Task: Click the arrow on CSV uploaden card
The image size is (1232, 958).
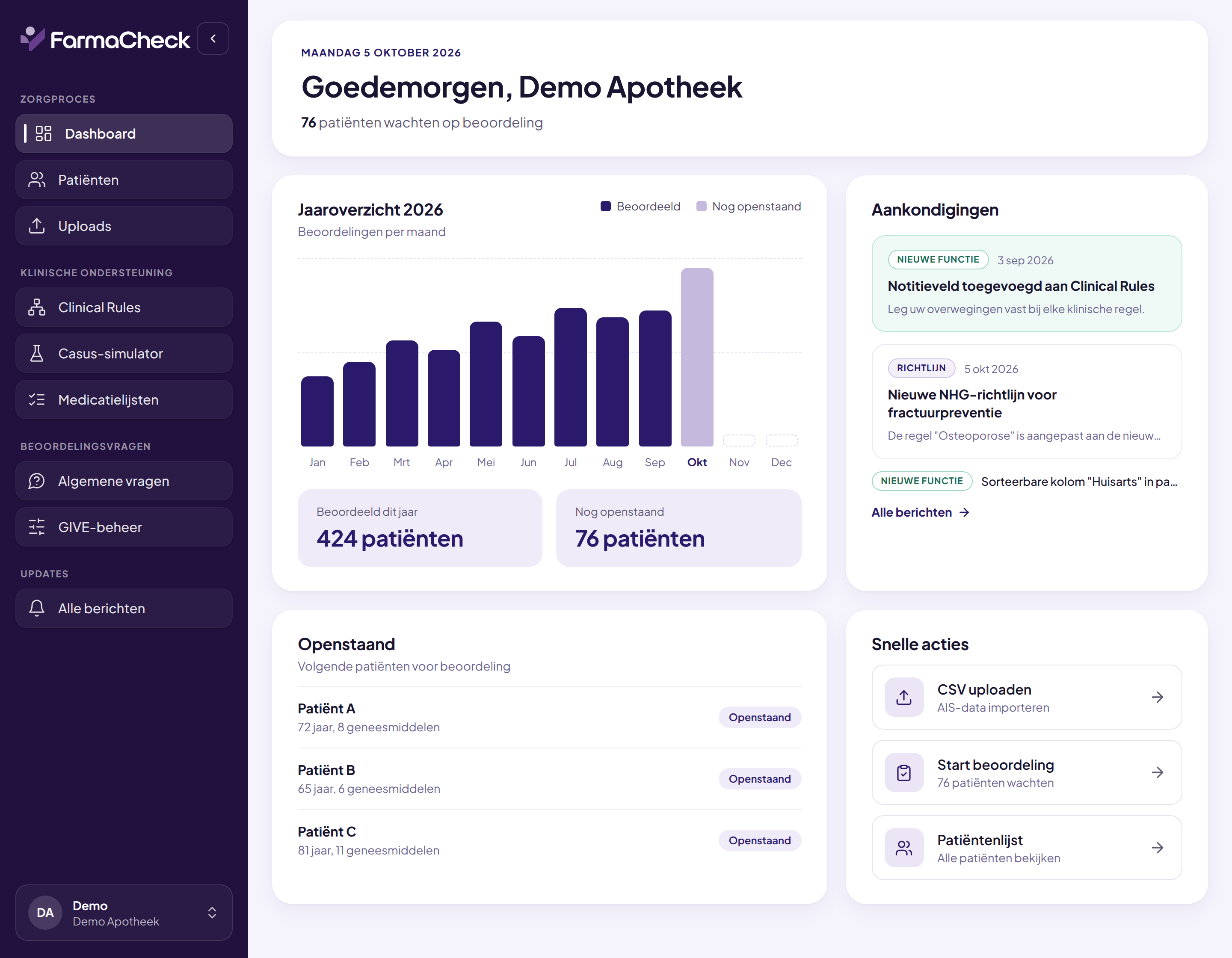Action: (x=1158, y=698)
